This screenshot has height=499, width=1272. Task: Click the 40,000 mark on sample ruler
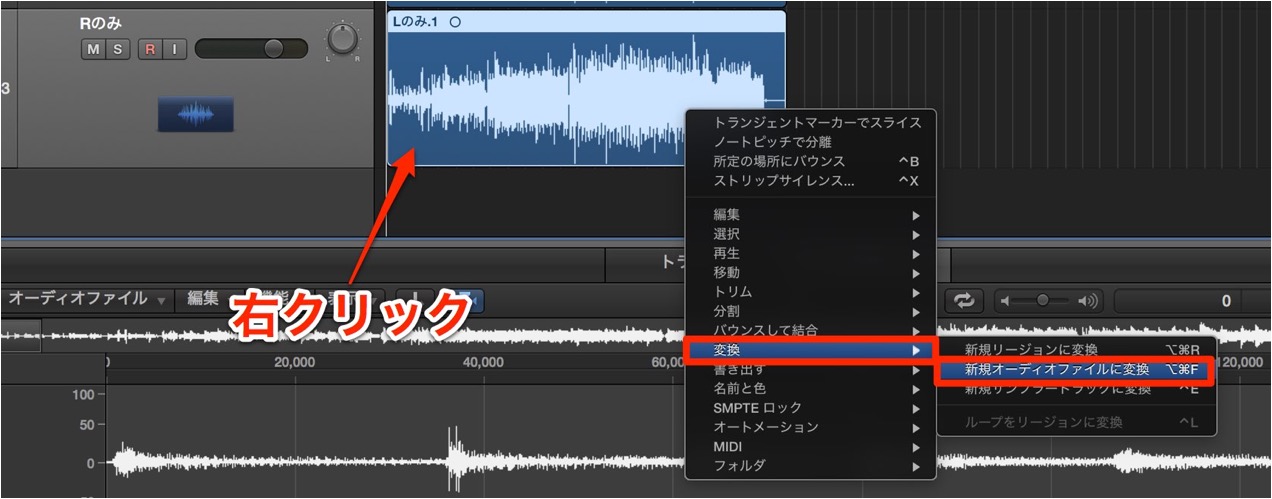(484, 362)
